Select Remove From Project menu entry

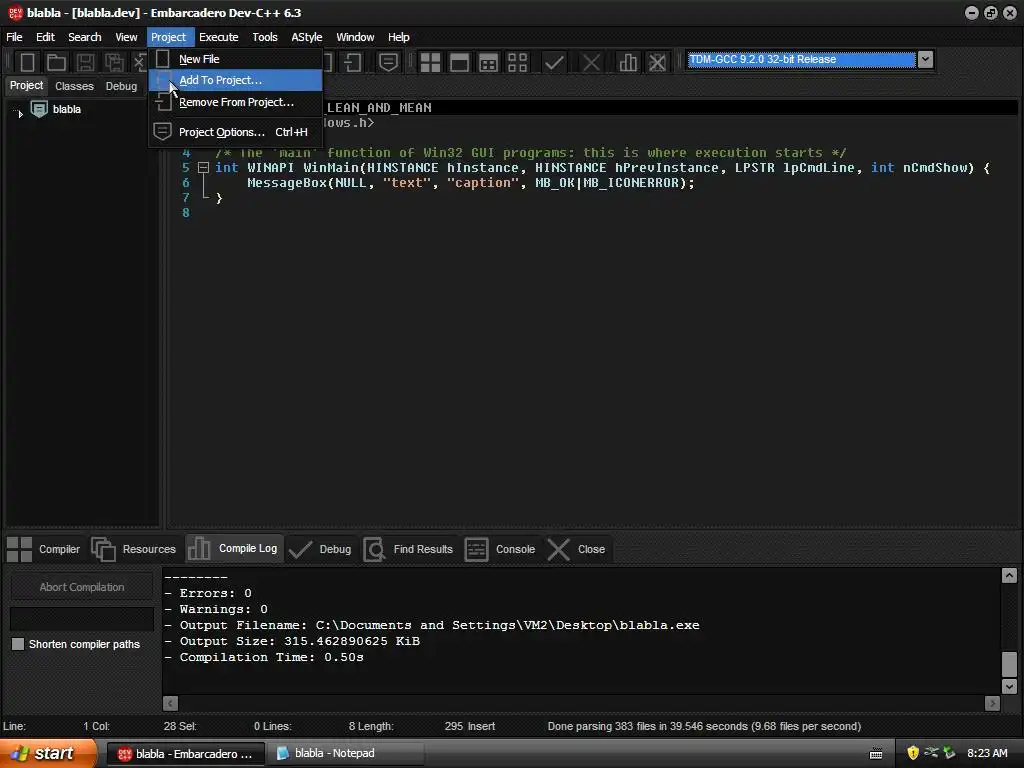coord(235,103)
